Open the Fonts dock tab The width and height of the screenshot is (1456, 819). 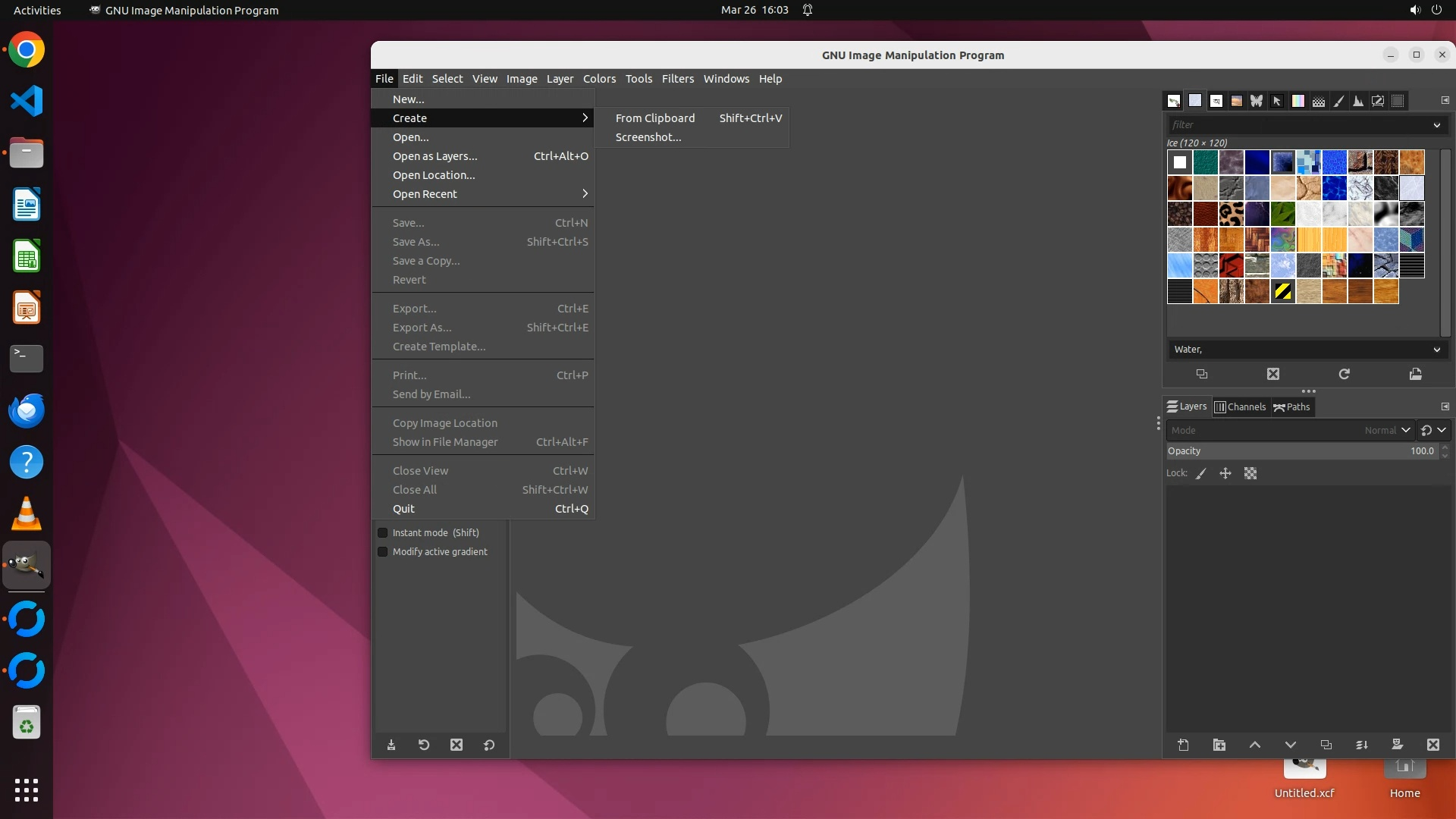(x=1216, y=101)
